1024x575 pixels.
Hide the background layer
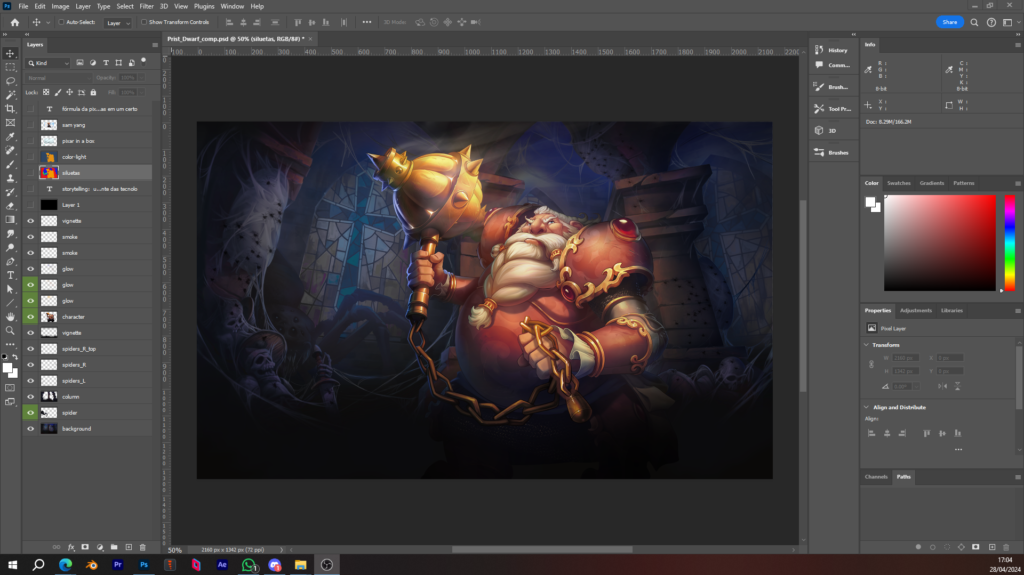click(31, 429)
